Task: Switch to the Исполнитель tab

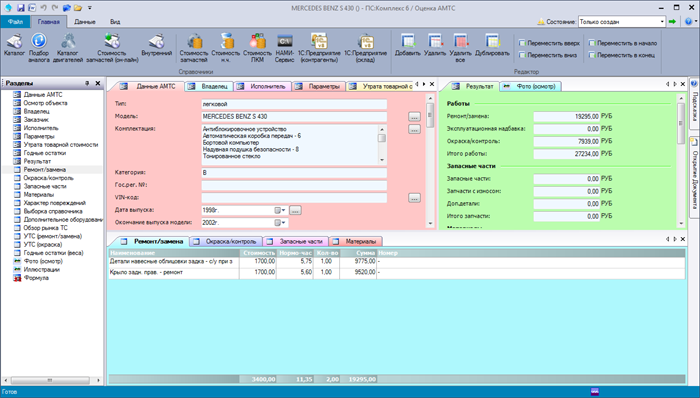Action: coord(263,87)
